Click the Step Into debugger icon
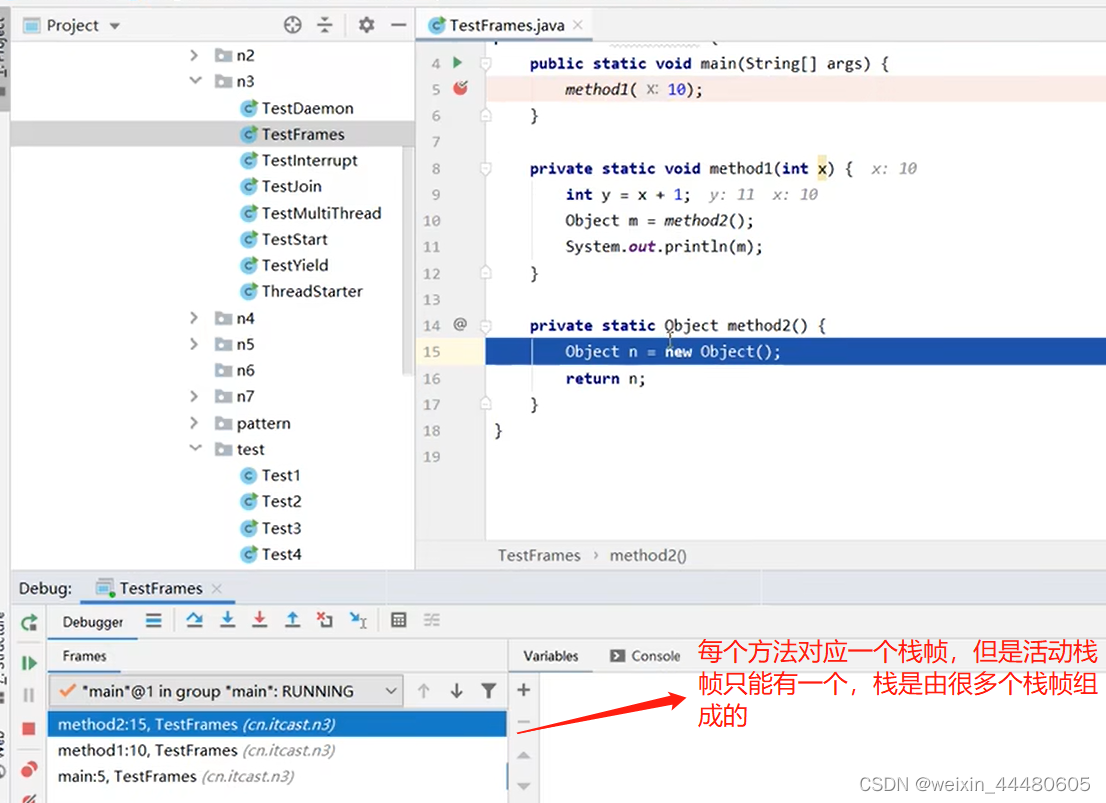Image resolution: width=1106 pixels, height=803 pixels. pyautogui.click(x=228, y=620)
